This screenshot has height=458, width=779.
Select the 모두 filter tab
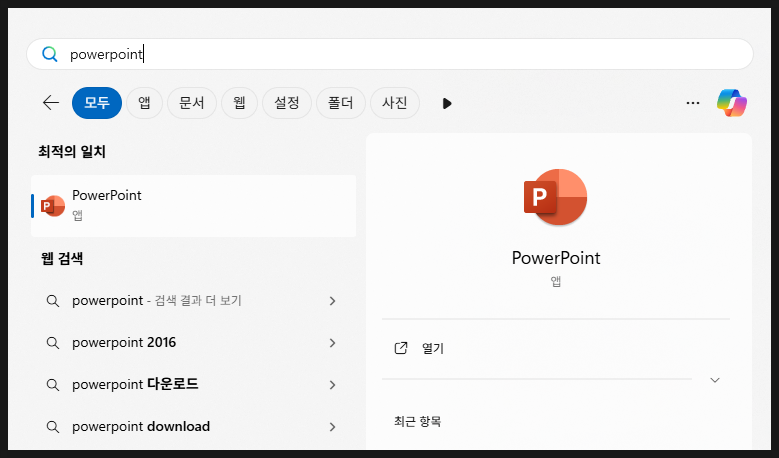[x=97, y=103]
